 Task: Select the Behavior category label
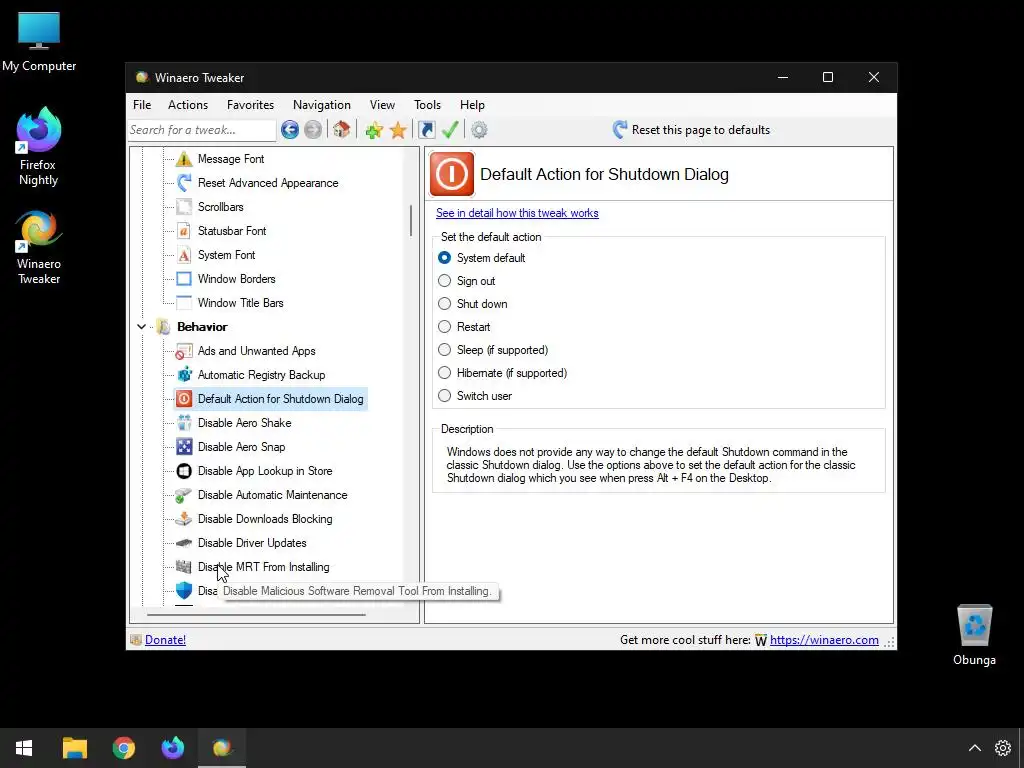point(202,327)
